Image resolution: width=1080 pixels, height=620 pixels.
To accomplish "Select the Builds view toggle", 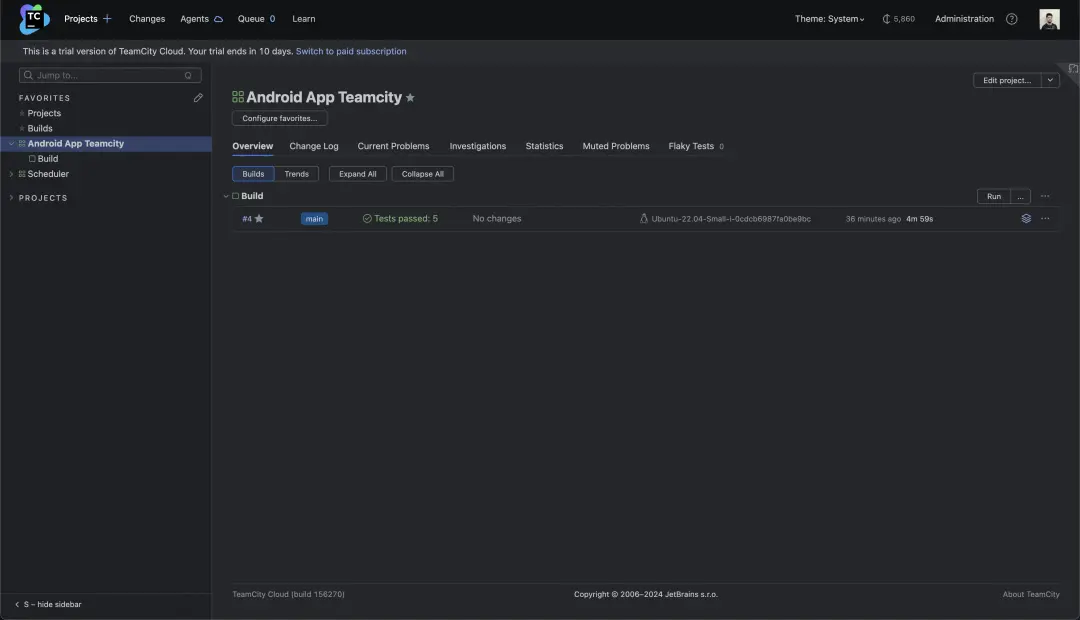I will pyautogui.click(x=253, y=174).
